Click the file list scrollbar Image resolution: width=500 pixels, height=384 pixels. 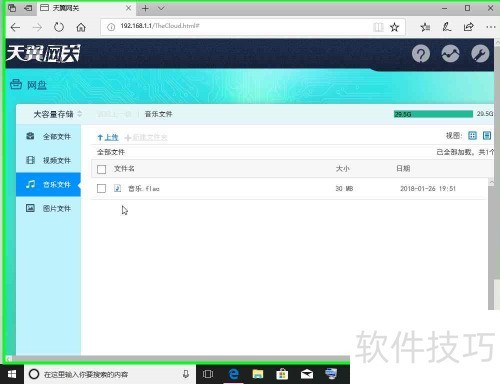(x=491, y=245)
